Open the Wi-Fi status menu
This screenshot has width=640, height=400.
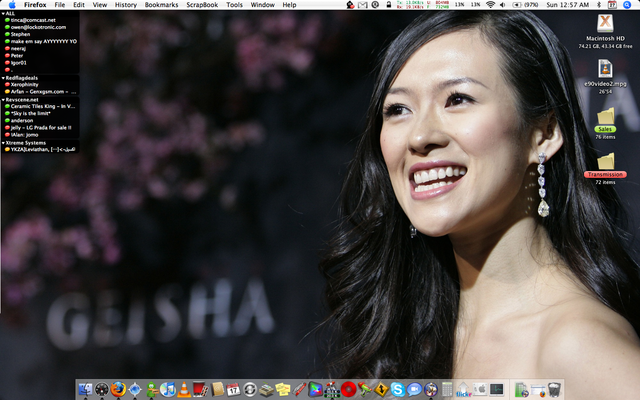pyautogui.click(x=491, y=5)
